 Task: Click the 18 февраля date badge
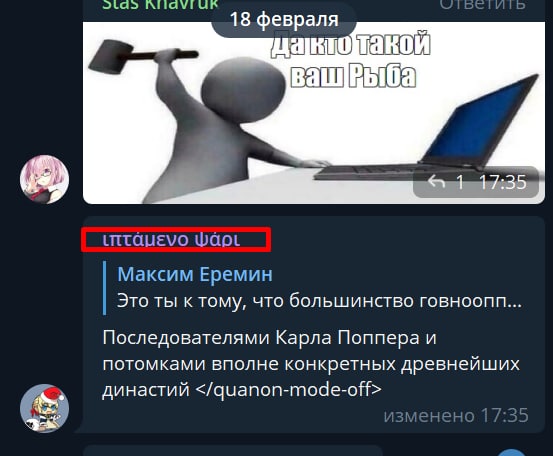click(x=284, y=19)
